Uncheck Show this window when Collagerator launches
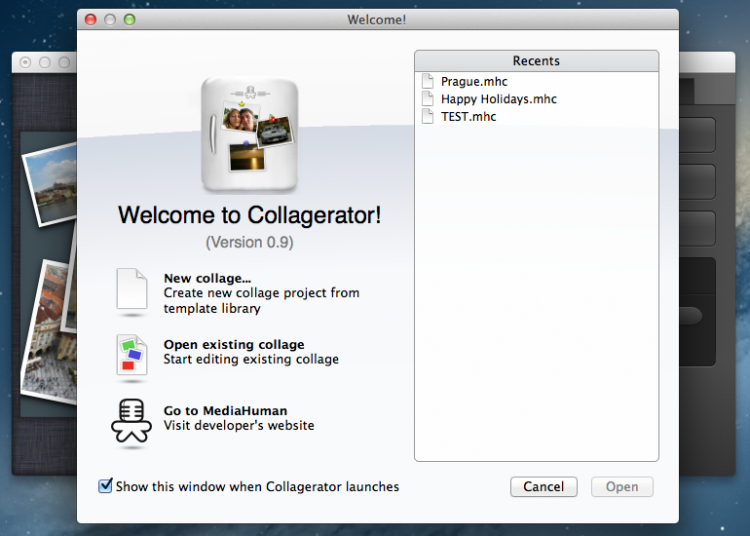 coord(105,486)
